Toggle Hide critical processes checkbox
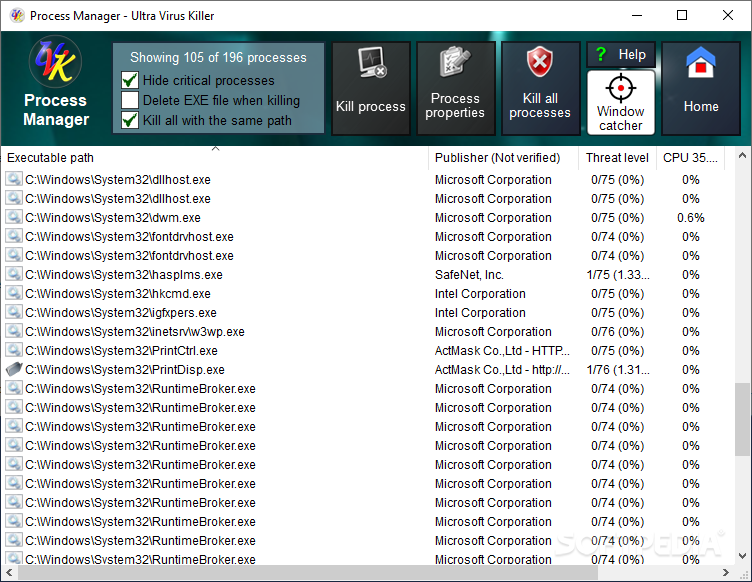 (x=129, y=80)
